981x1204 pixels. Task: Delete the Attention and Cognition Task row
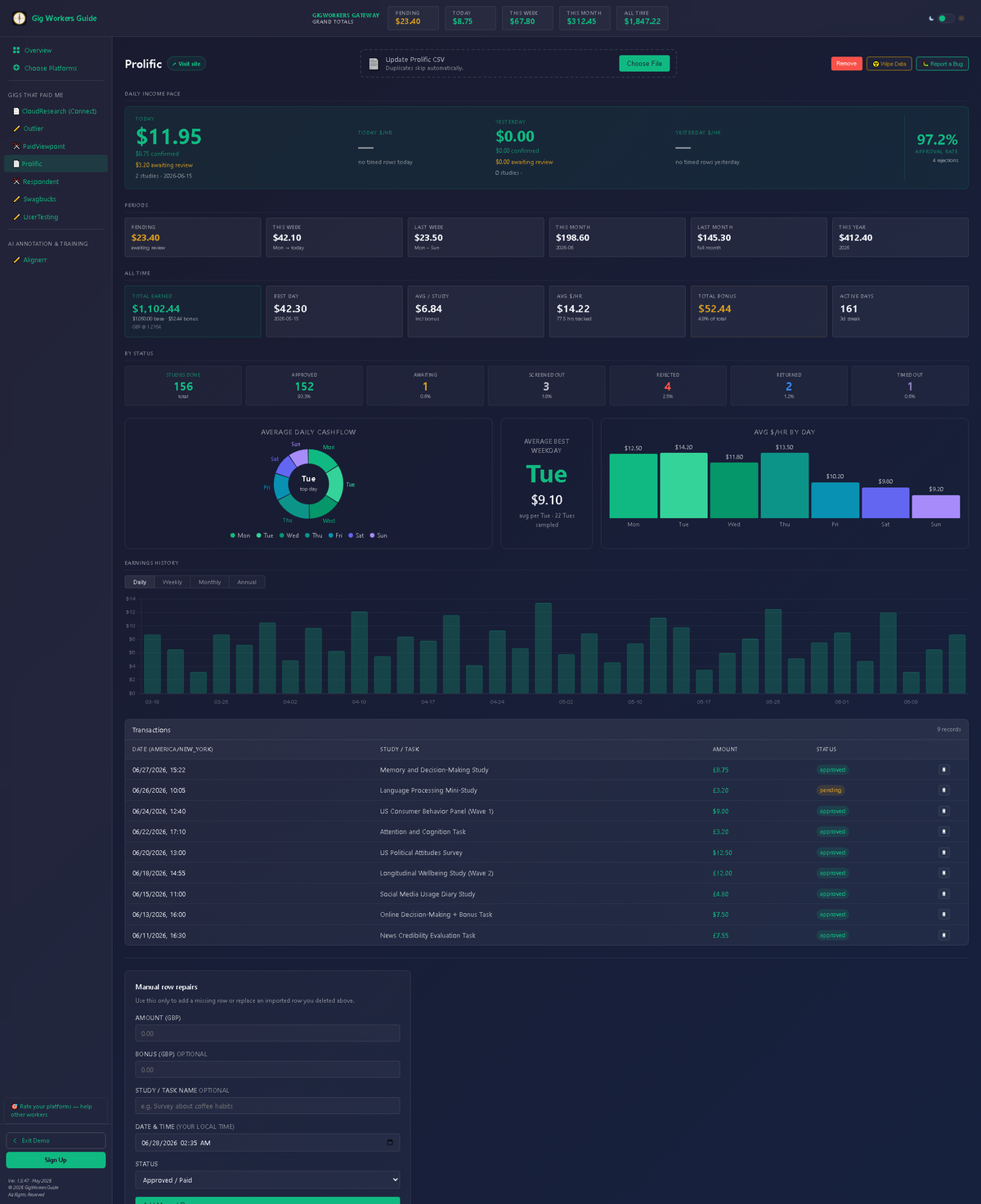point(943,831)
